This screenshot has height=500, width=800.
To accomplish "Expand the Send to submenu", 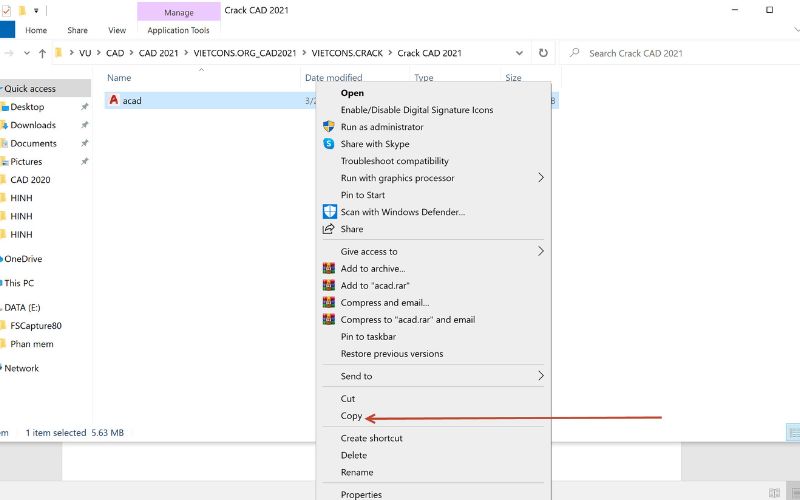I will pyautogui.click(x=541, y=376).
